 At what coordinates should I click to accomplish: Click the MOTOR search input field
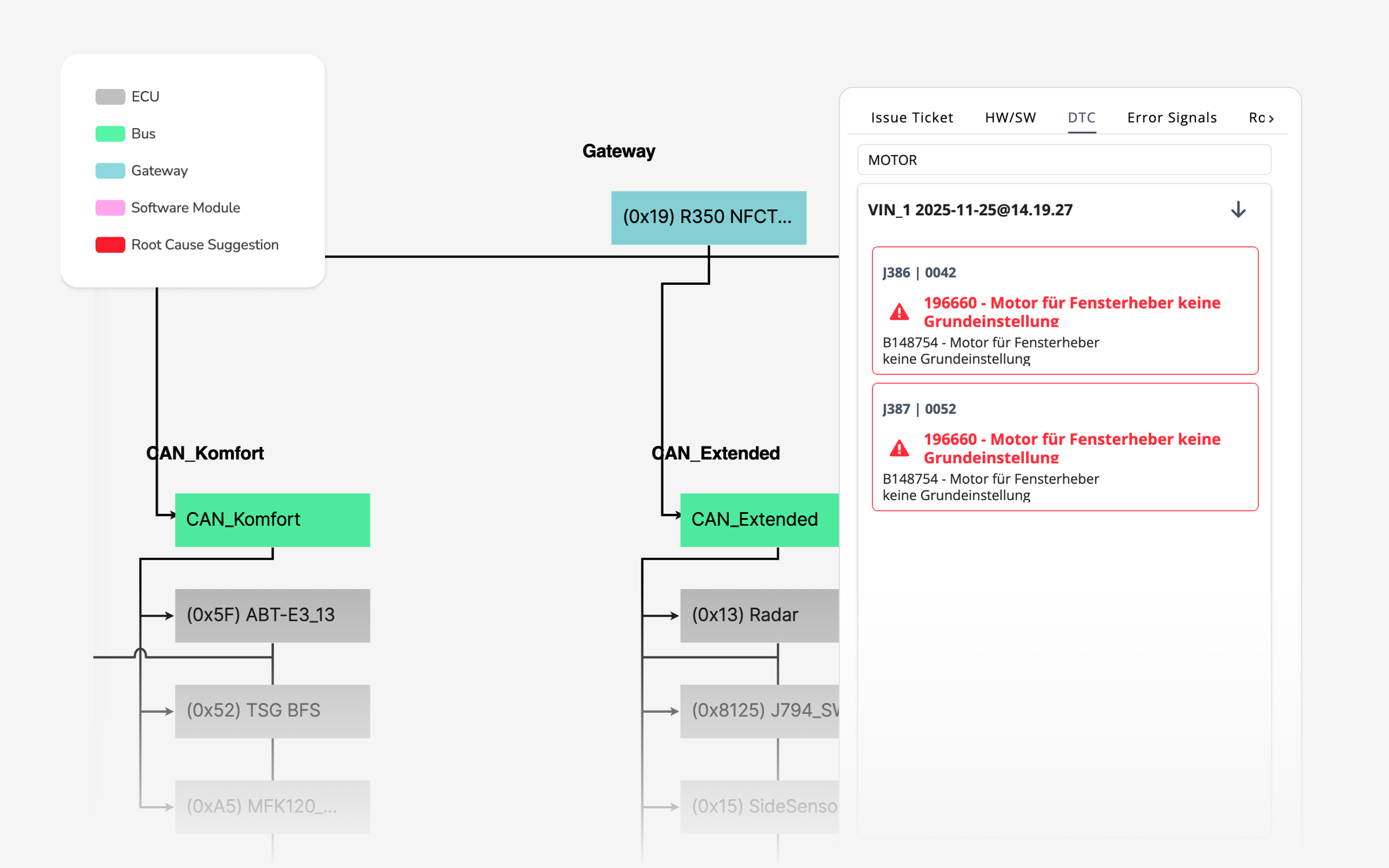point(1063,160)
